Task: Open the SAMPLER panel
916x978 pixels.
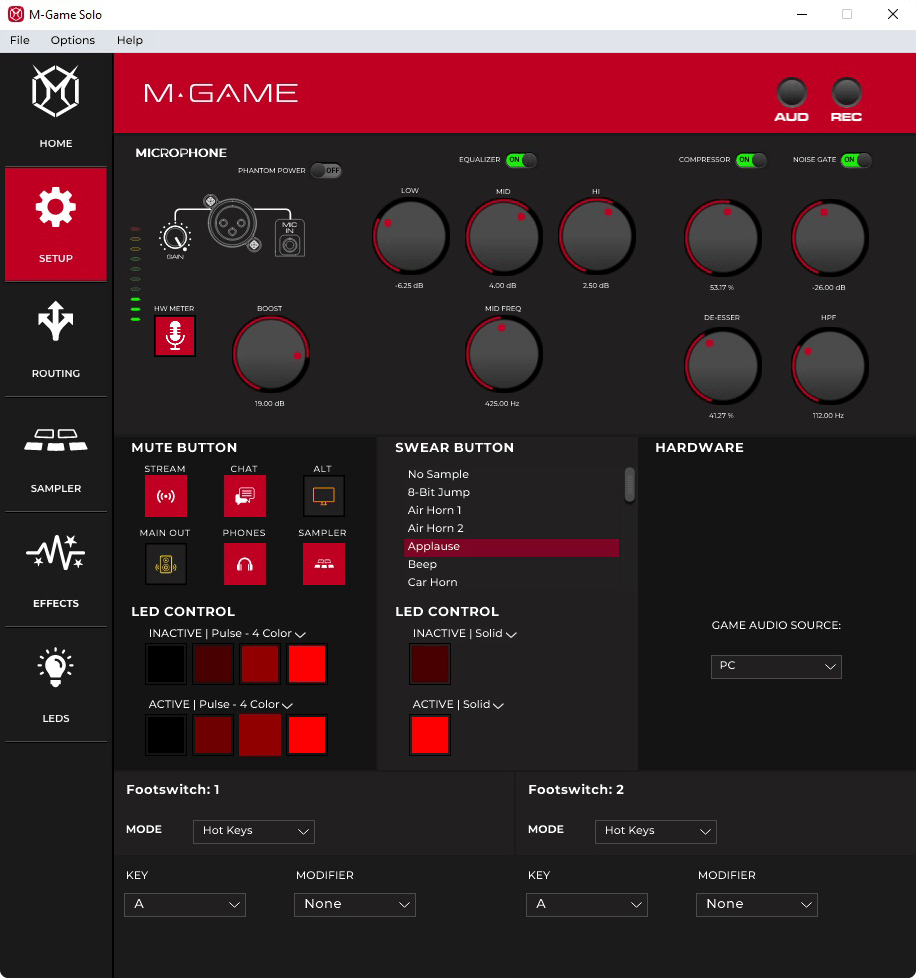Action: click(55, 455)
